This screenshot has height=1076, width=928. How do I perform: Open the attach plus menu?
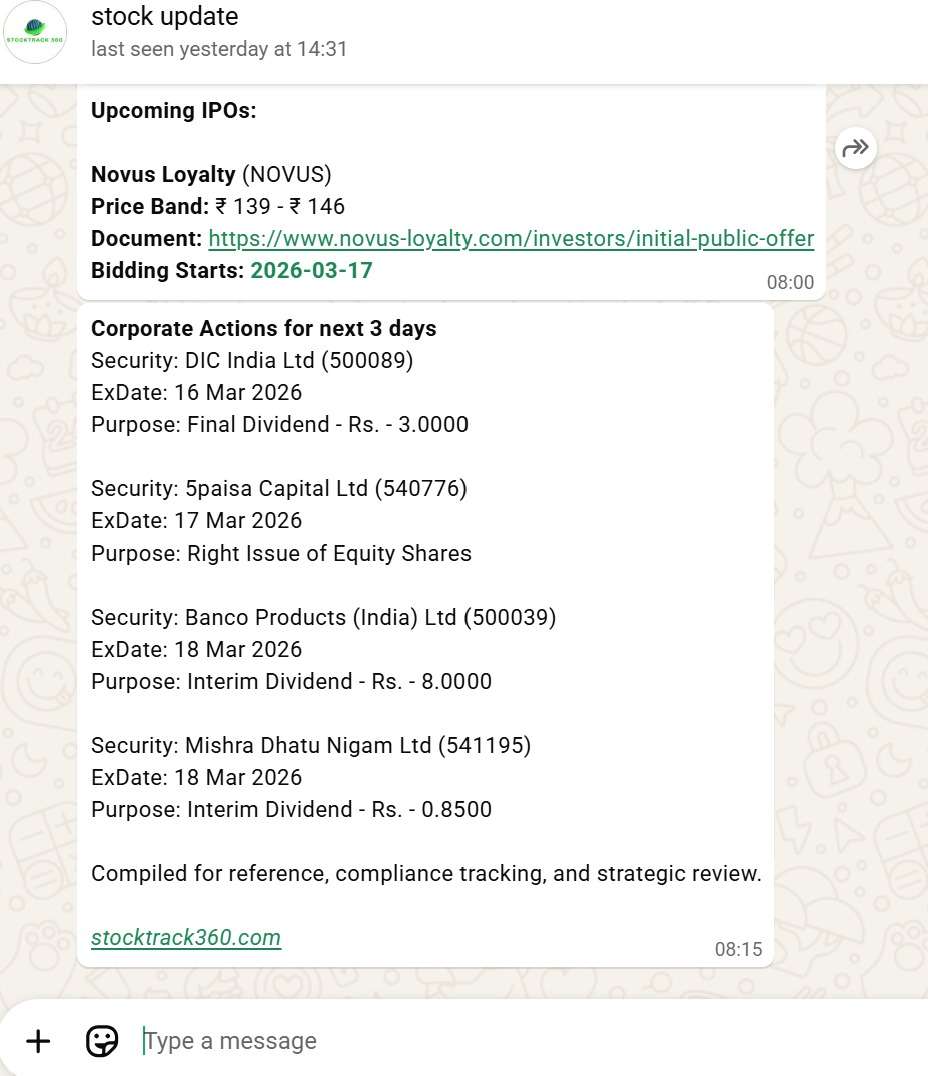(x=38, y=1041)
